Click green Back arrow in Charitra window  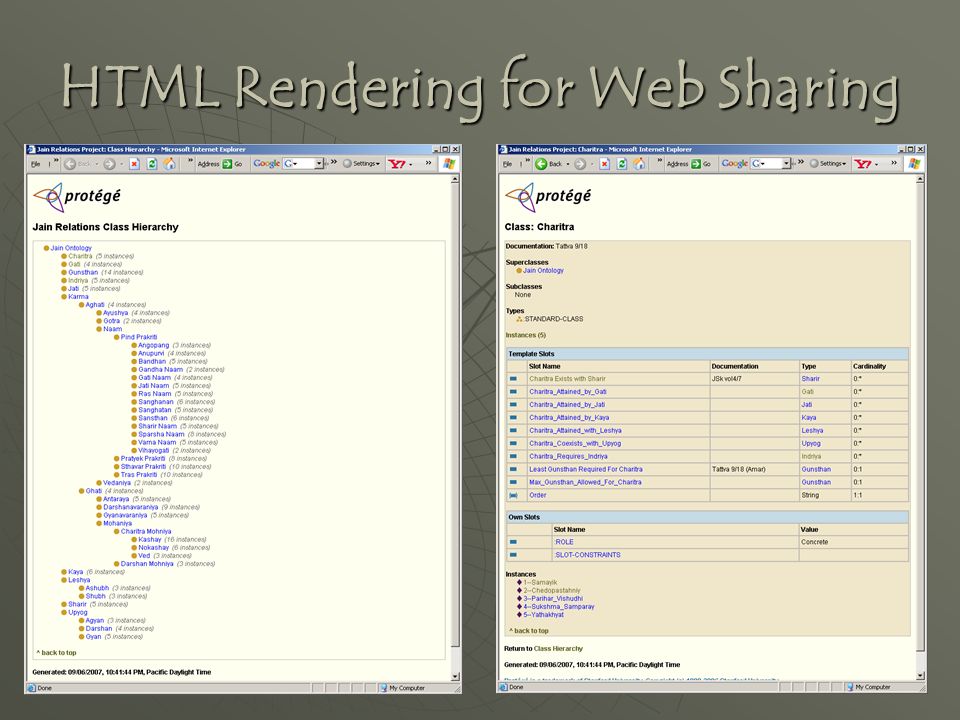point(541,164)
